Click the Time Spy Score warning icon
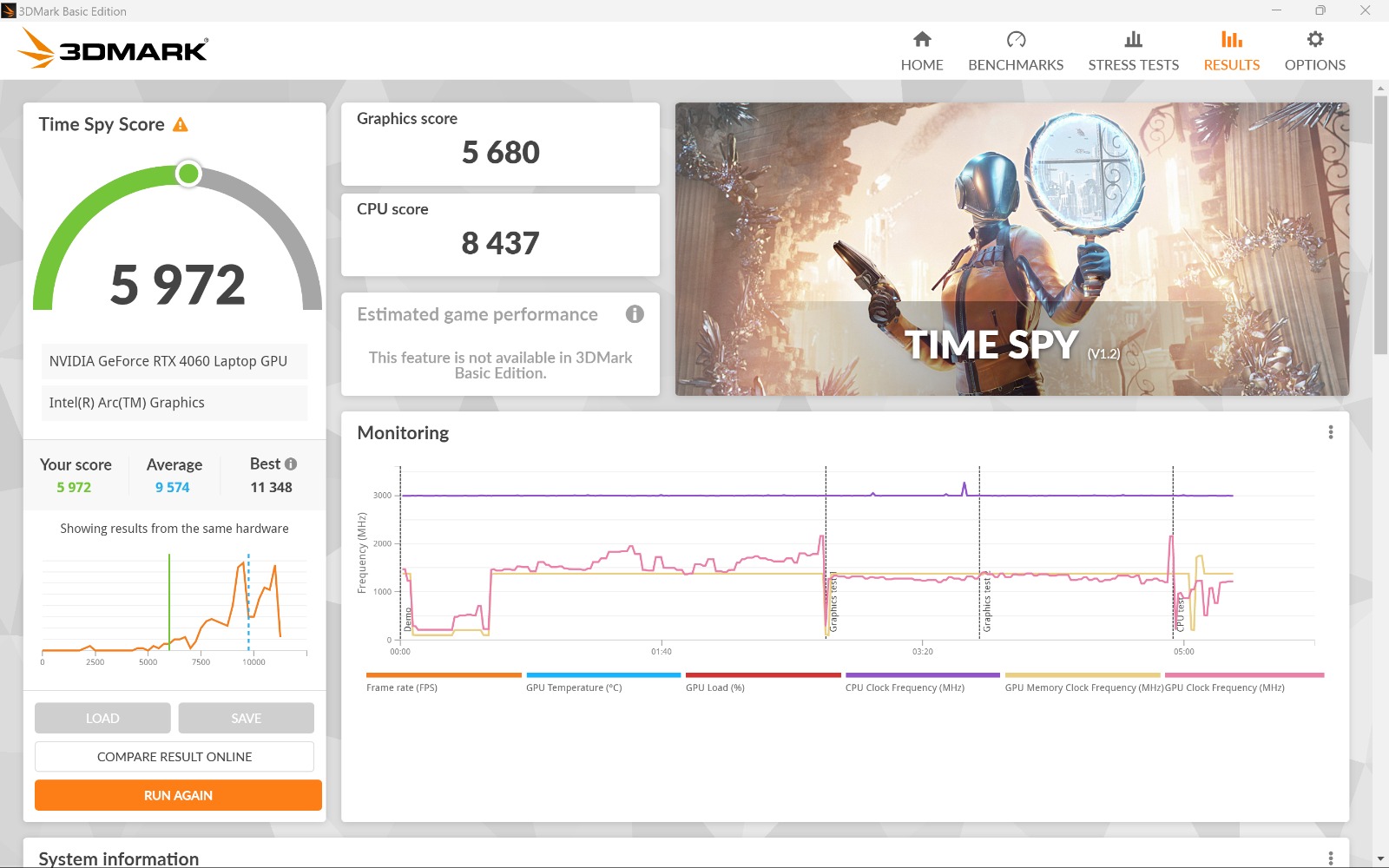The image size is (1389, 868). [x=181, y=125]
